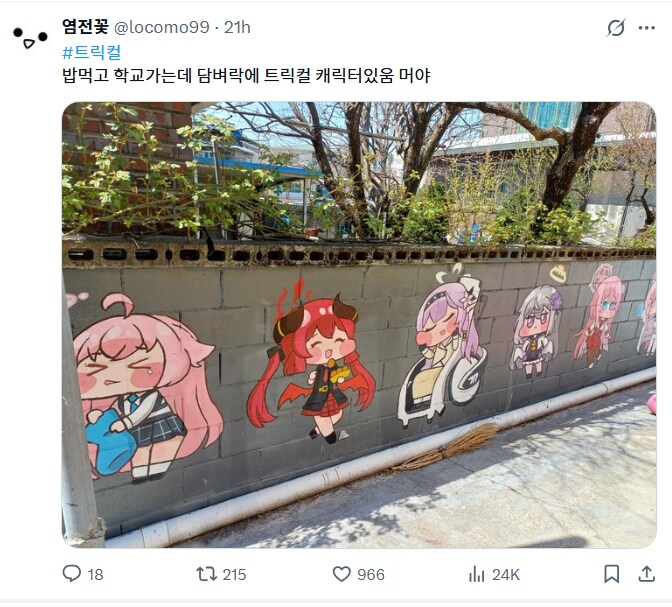This screenshot has height=607, width=672.
Task: Click the reply count 18
Action: 95,574
